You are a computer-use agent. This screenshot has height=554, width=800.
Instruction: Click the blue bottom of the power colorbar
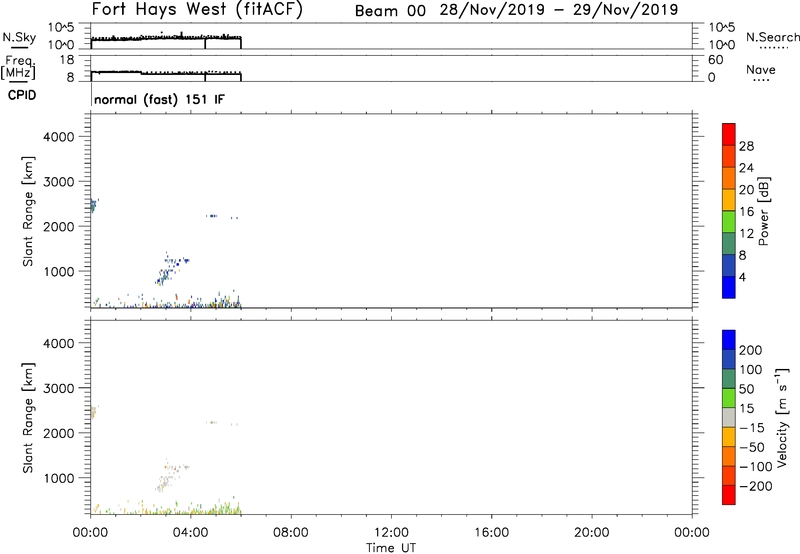click(729, 288)
